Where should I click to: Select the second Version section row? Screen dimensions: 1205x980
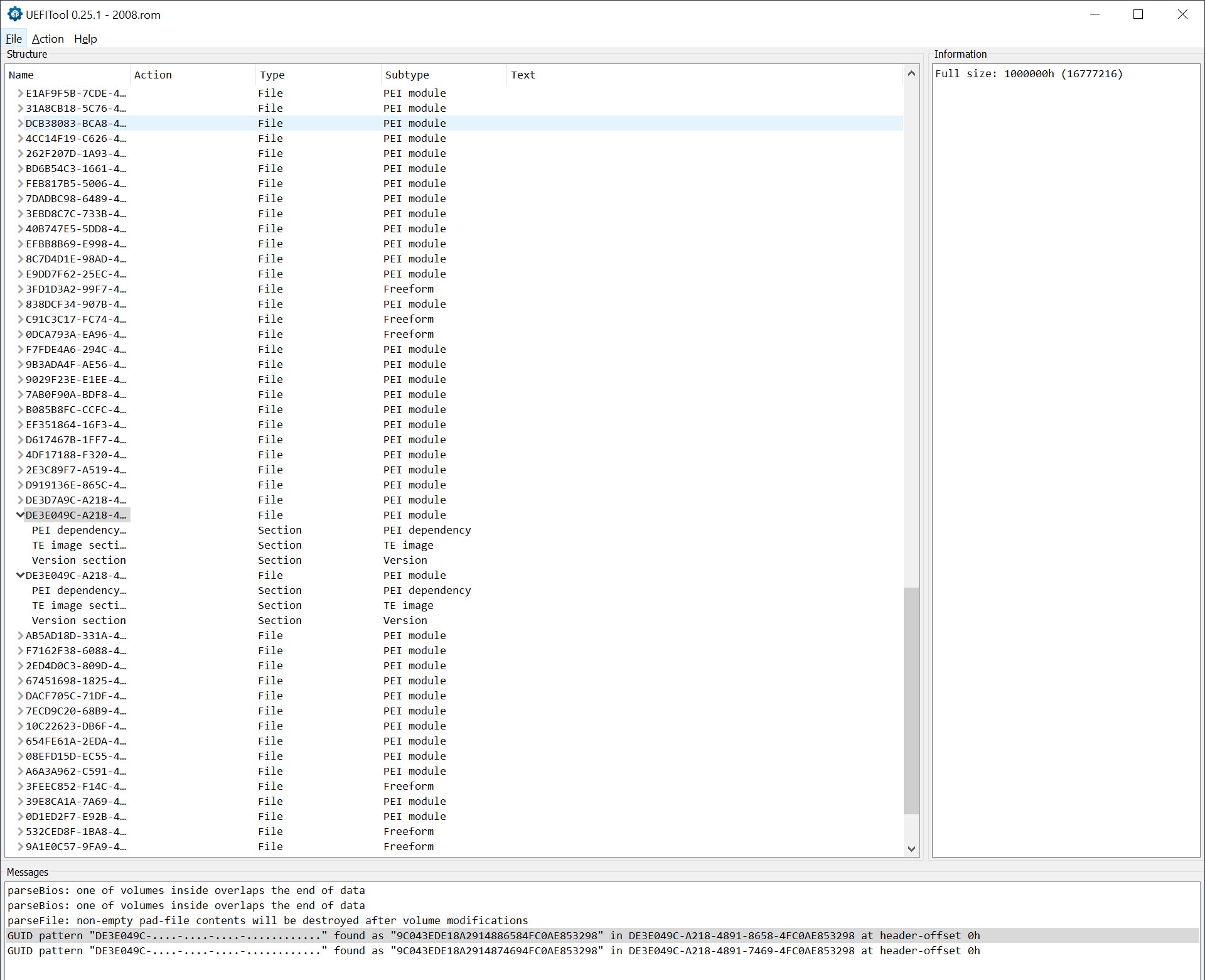(x=78, y=620)
